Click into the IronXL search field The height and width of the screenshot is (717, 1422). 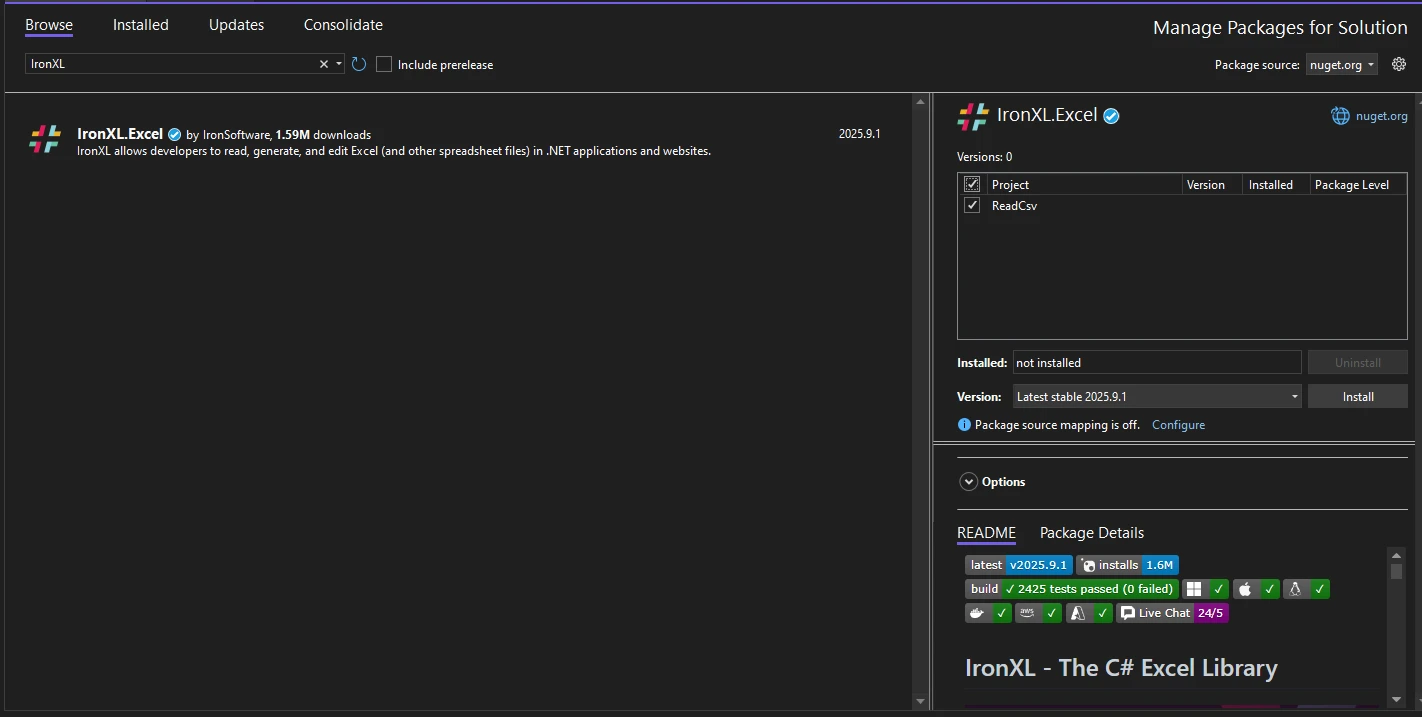170,64
